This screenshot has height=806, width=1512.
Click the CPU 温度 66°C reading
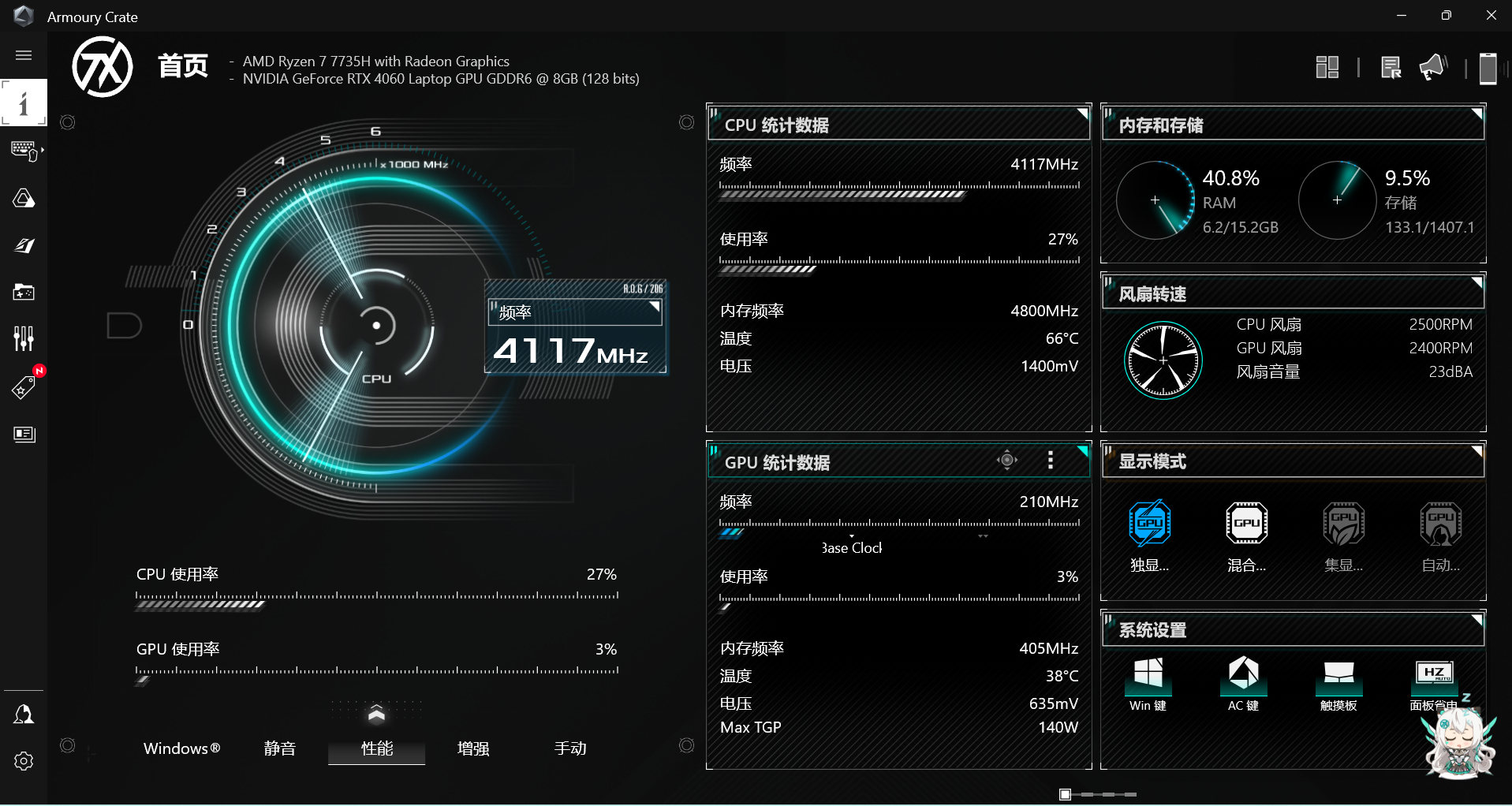click(x=1062, y=338)
